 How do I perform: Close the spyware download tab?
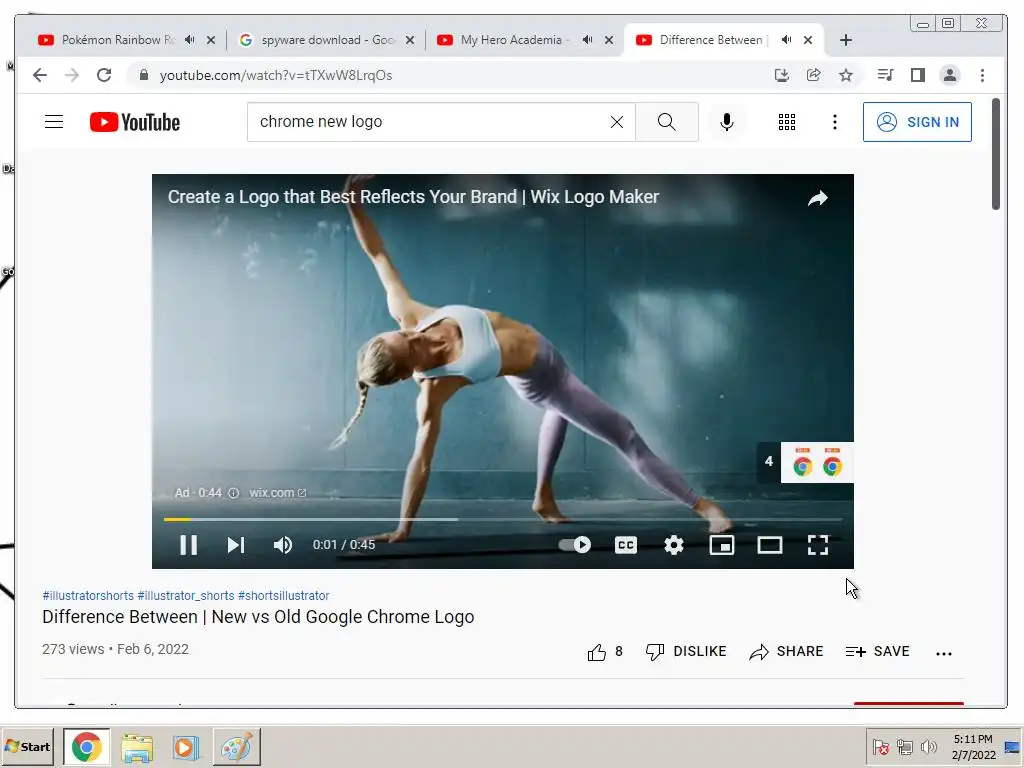[410, 40]
